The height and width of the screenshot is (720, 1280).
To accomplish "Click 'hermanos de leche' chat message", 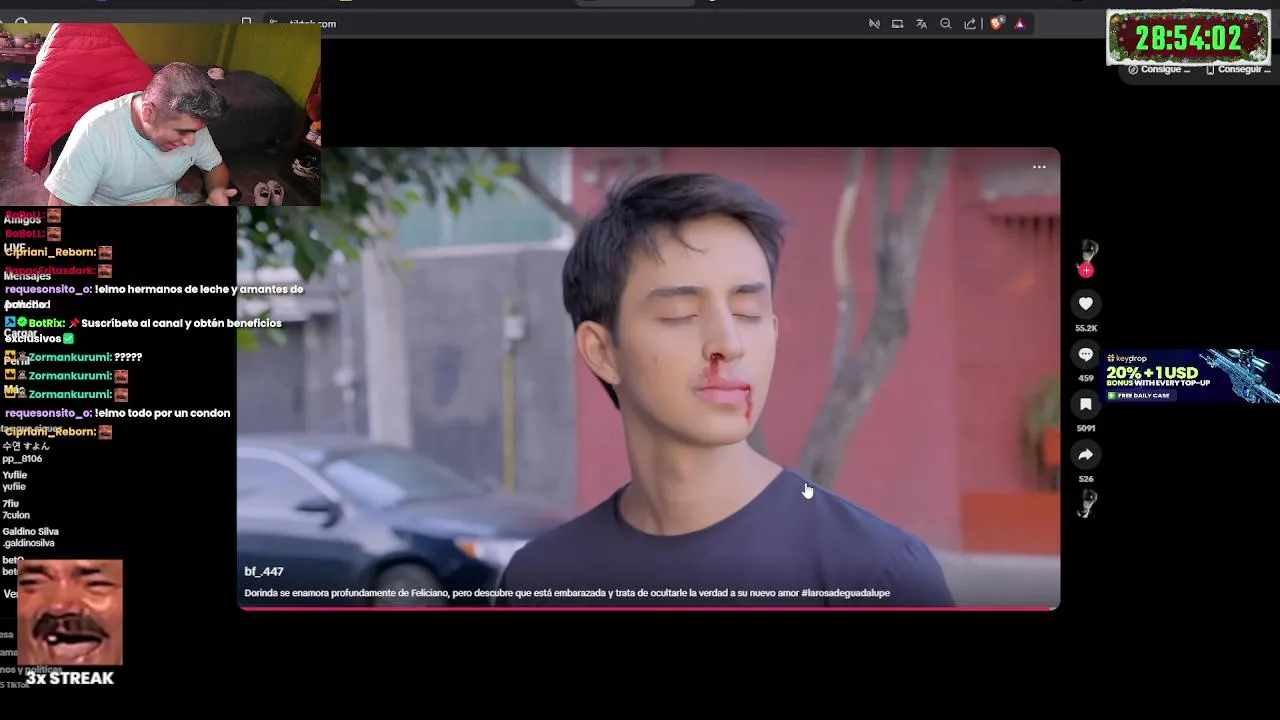I will 154,296.
